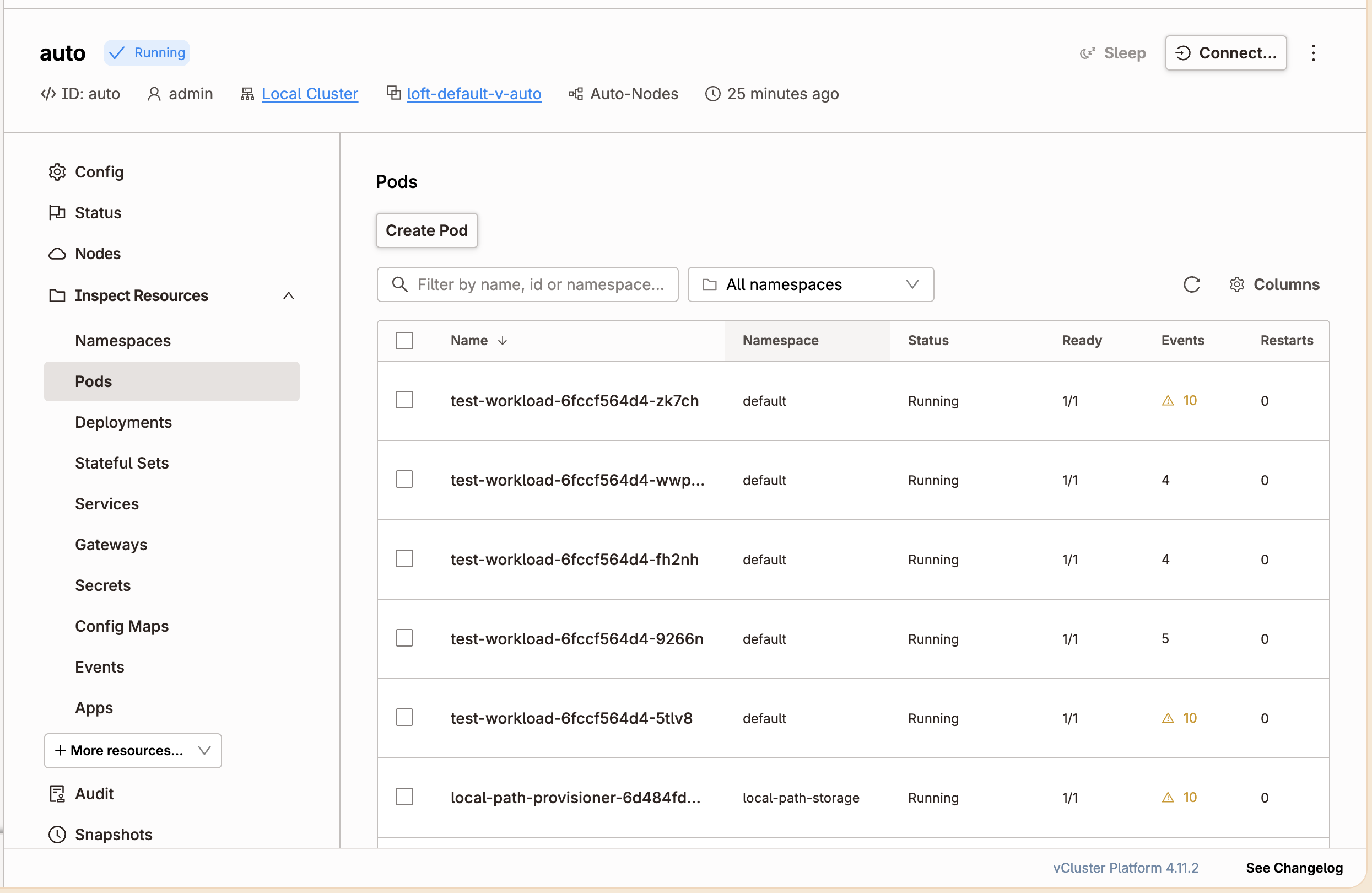Click the Status flag icon
The height and width of the screenshot is (893, 1372).
point(57,213)
